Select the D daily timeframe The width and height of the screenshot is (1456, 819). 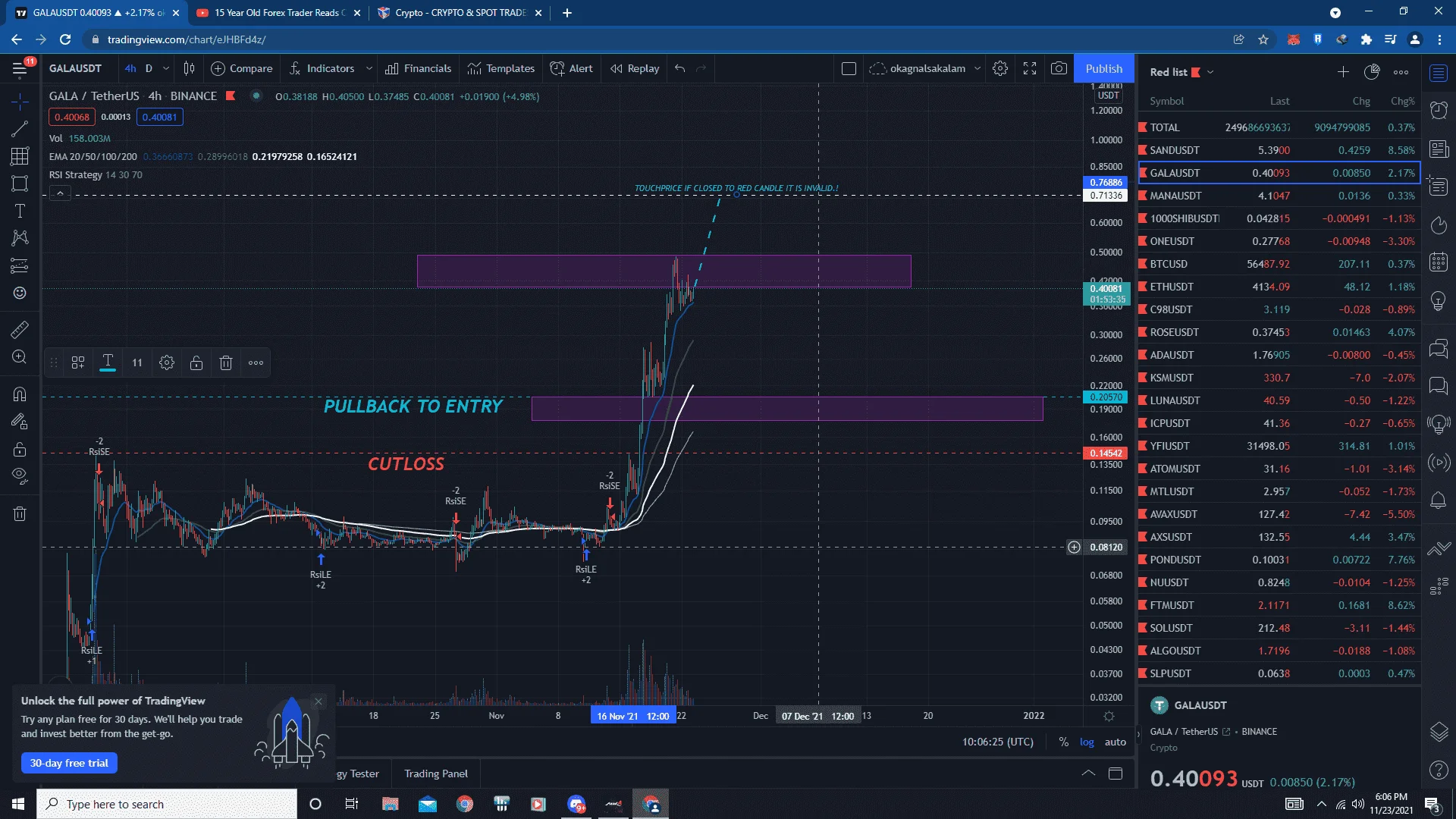click(149, 68)
